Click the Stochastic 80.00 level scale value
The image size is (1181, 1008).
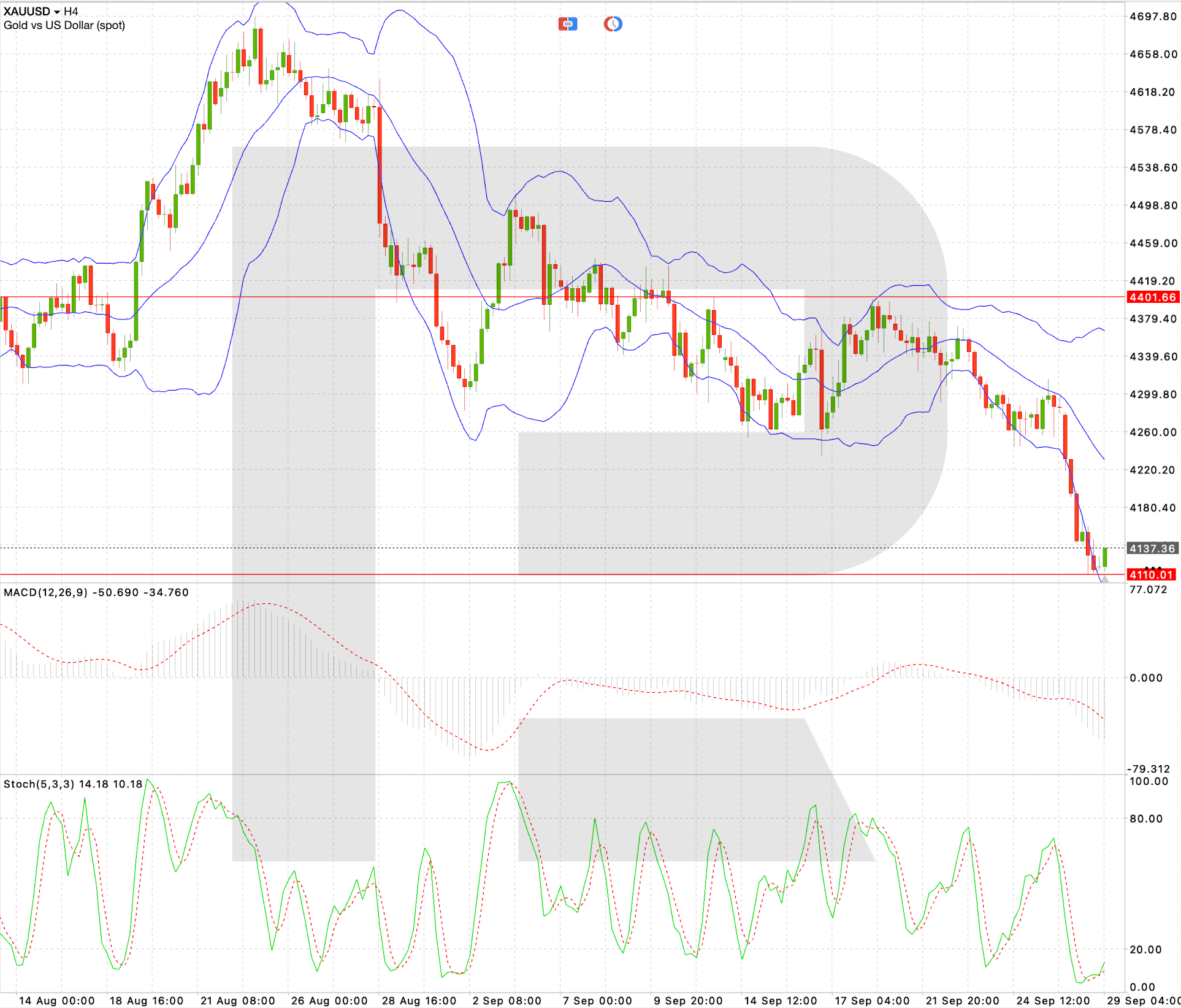[x=1146, y=819]
